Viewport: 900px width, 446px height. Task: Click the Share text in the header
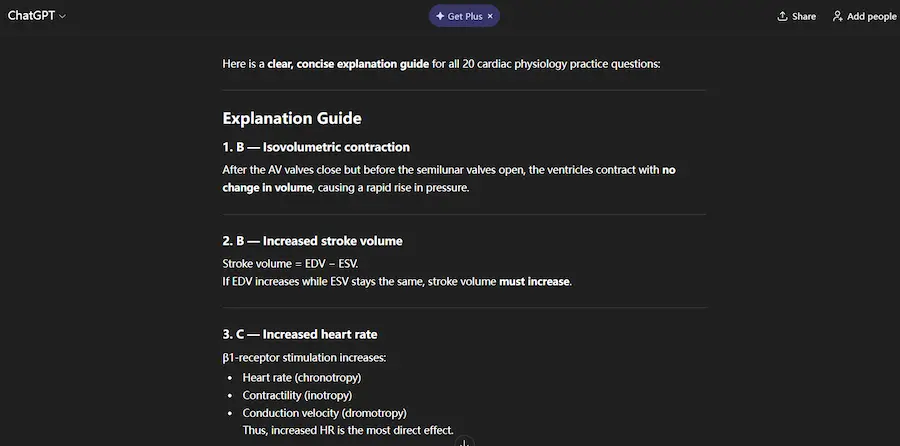point(803,16)
